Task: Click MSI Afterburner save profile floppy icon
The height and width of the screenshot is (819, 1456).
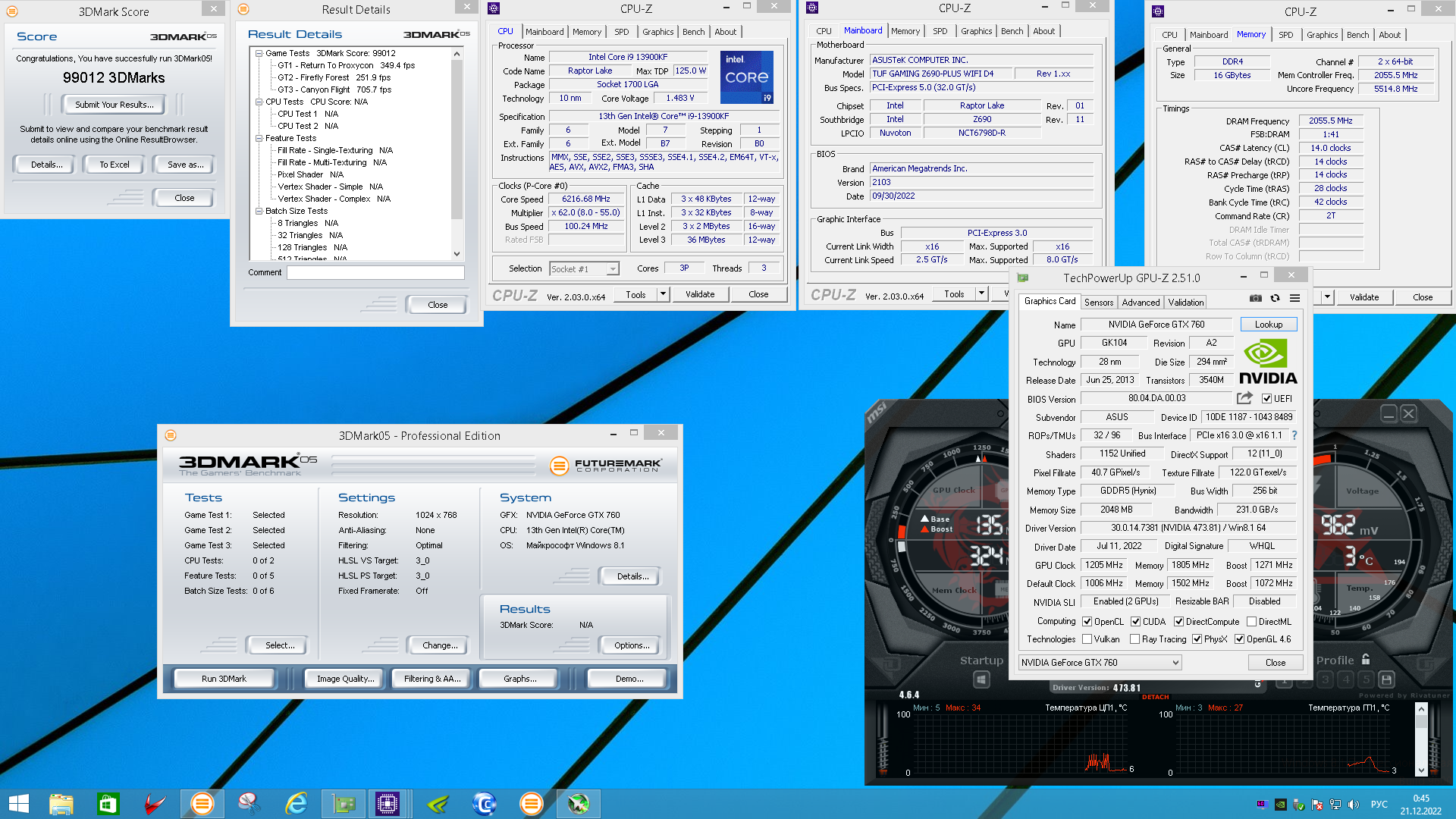Action: (1386, 679)
